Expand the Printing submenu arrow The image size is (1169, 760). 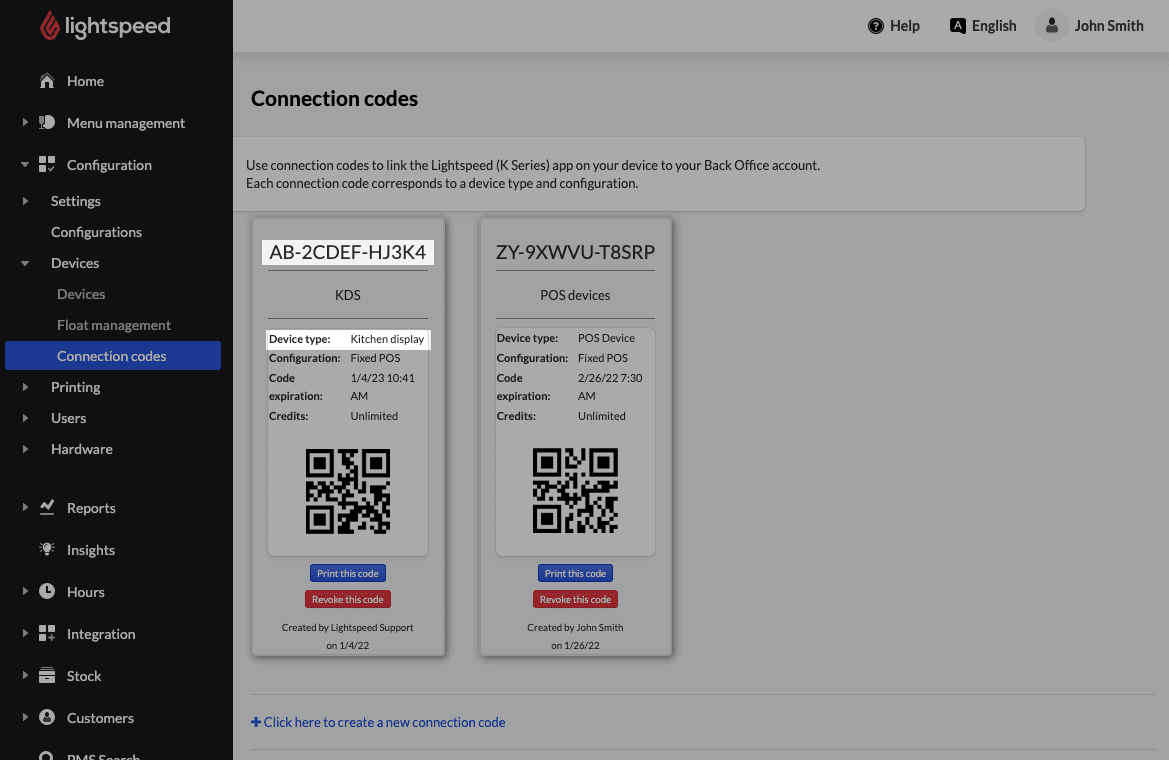tap(25, 387)
